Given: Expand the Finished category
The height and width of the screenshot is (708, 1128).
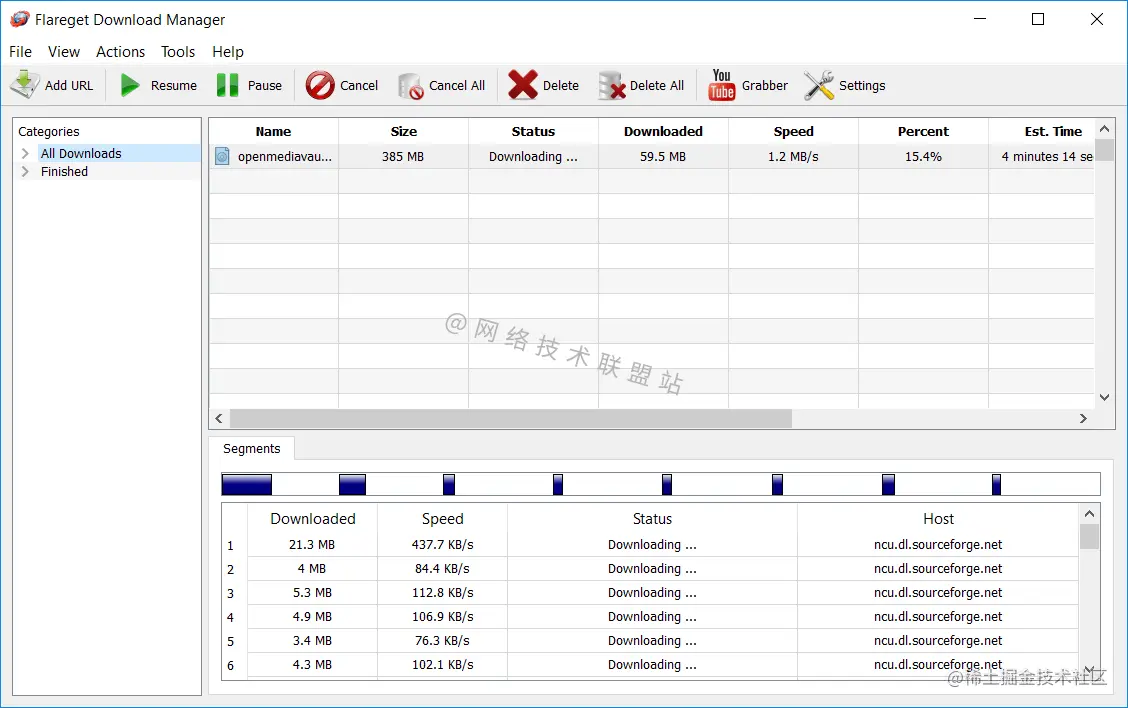Looking at the screenshot, I should (25, 171).
